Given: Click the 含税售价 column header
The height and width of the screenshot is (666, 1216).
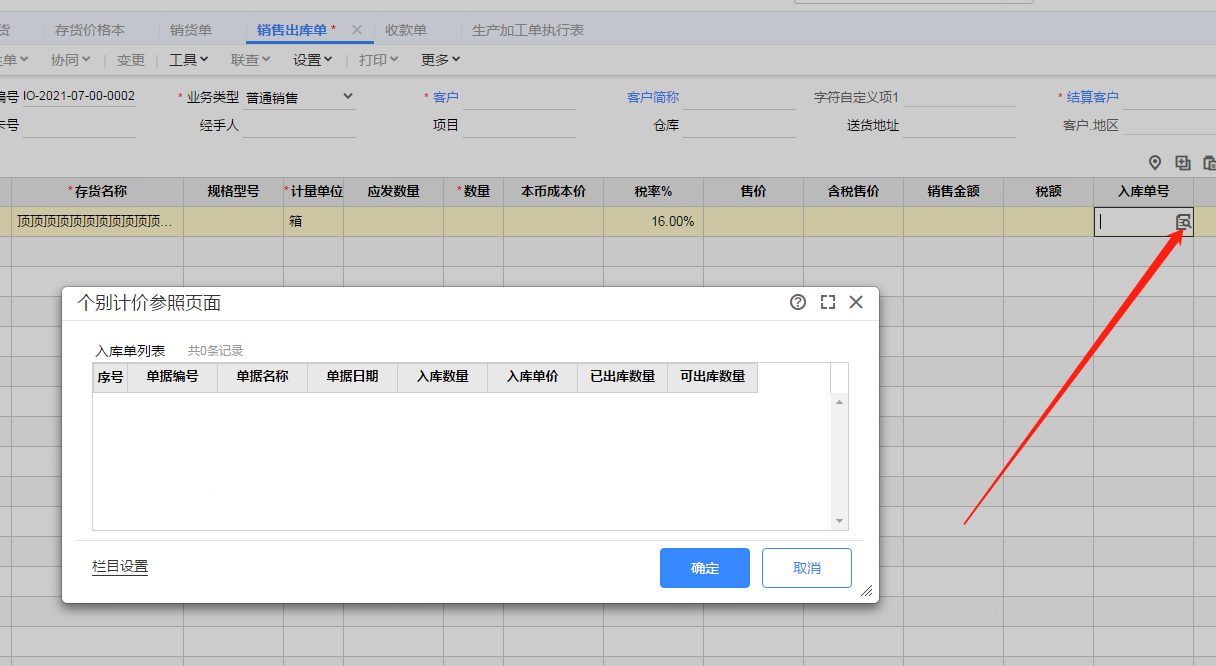Looking at the screenshot, I should click(x=853, y=192).
